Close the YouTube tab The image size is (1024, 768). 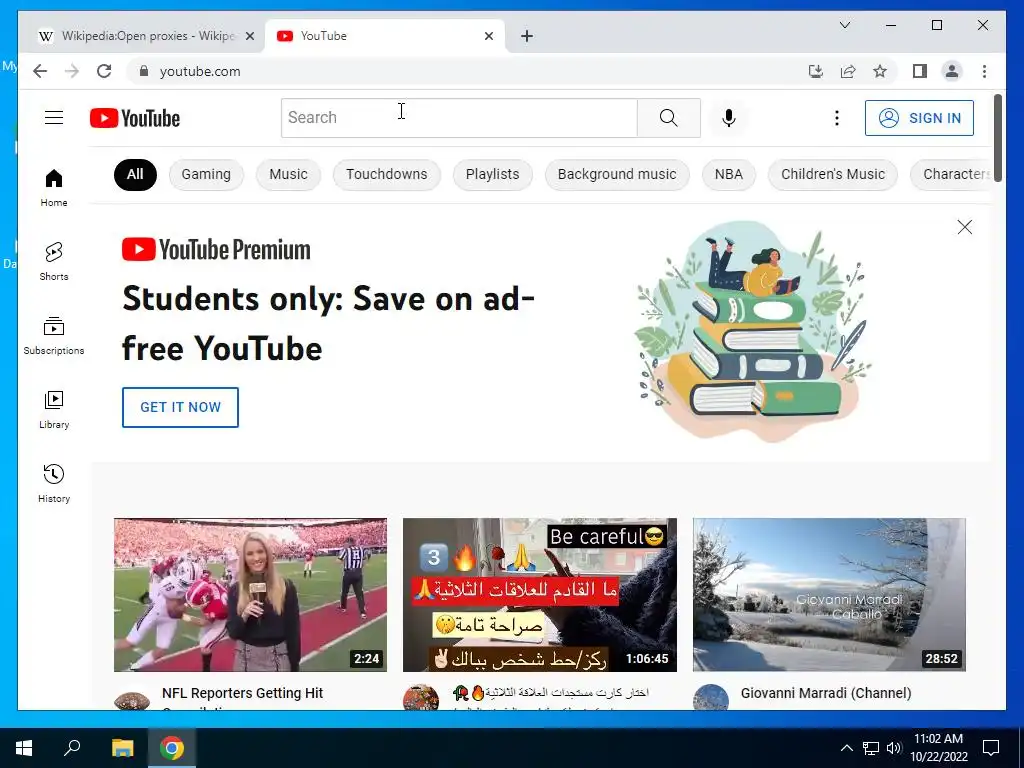coord(488,36)
